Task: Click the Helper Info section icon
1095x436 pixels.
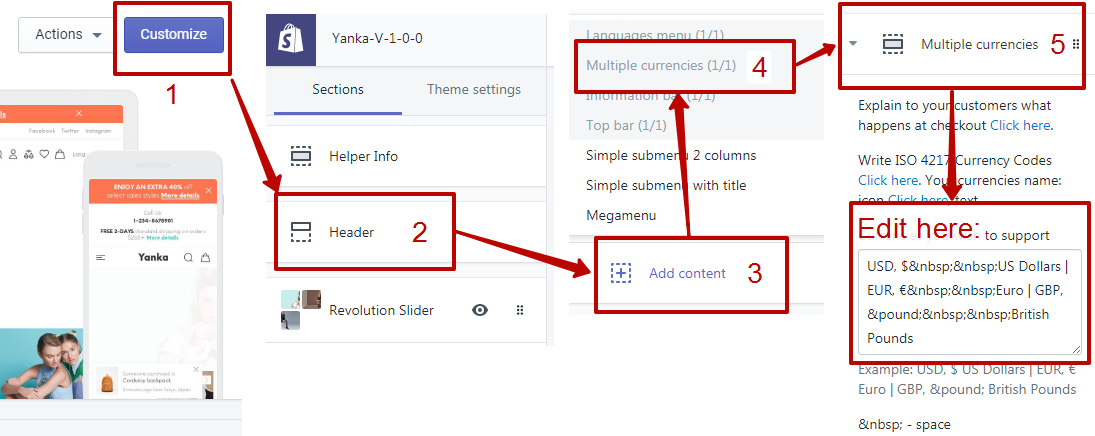Action: click(301, 156)
